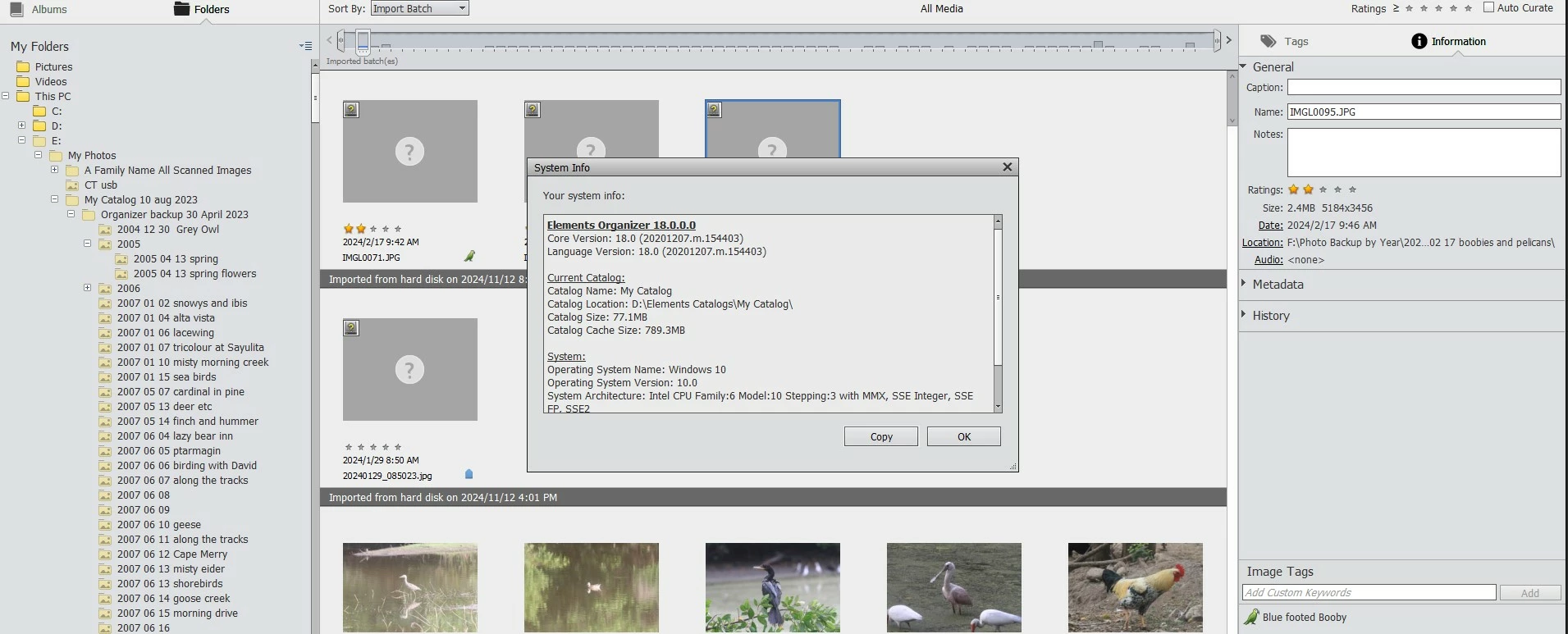The width and height of the screenshot is (1568, 634).
Task: Filter by one star in top Ratings bar
Action: (x=1409, y=8)
